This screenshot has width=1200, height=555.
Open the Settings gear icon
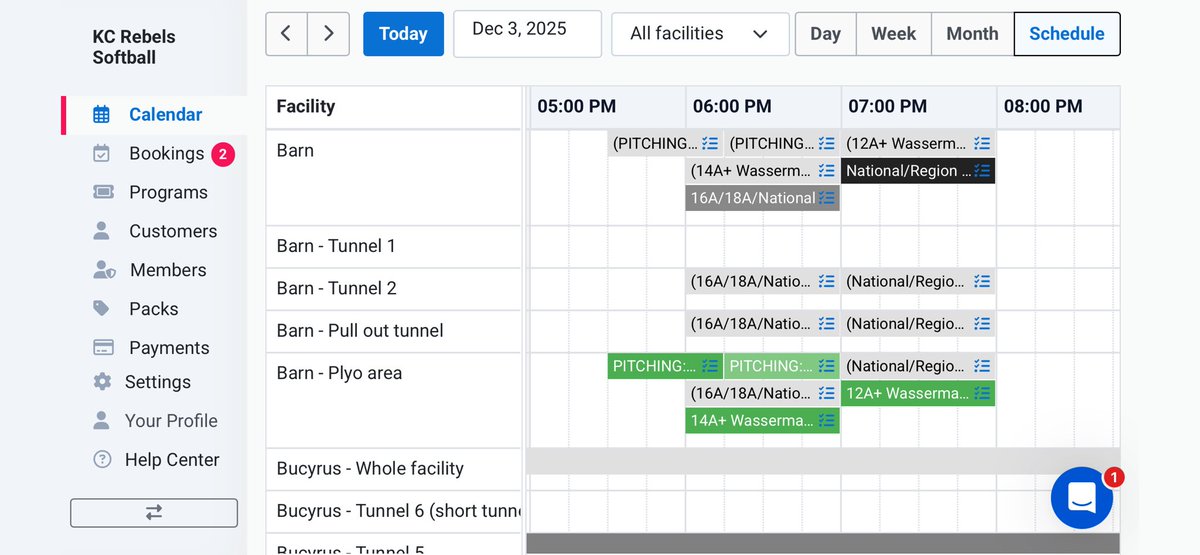pyautogui.click(x=101, y=382)
